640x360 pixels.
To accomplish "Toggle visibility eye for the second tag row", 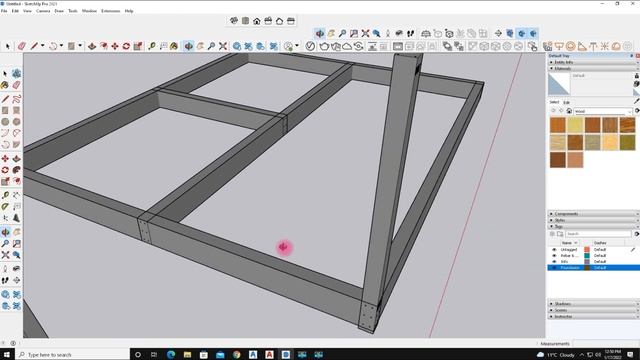I will (554, 256).
